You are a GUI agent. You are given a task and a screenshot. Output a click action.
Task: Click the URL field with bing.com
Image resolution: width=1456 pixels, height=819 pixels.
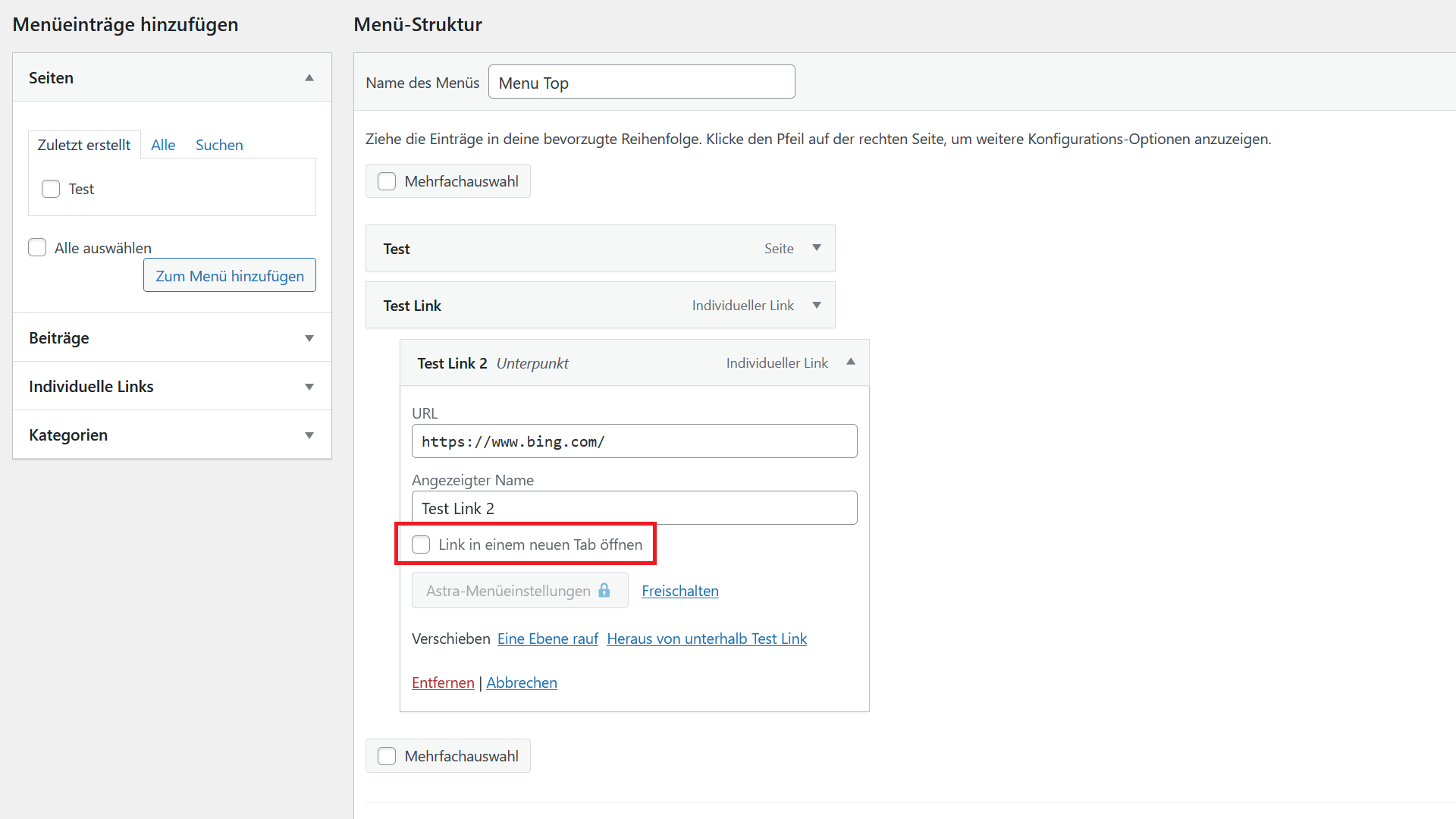[x=635, y=441]
